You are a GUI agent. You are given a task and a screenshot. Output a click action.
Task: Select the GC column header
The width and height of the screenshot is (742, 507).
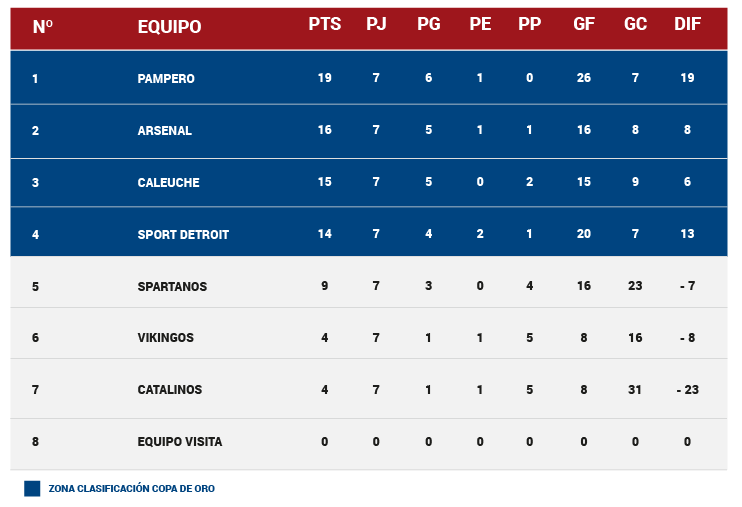(635, 24)
